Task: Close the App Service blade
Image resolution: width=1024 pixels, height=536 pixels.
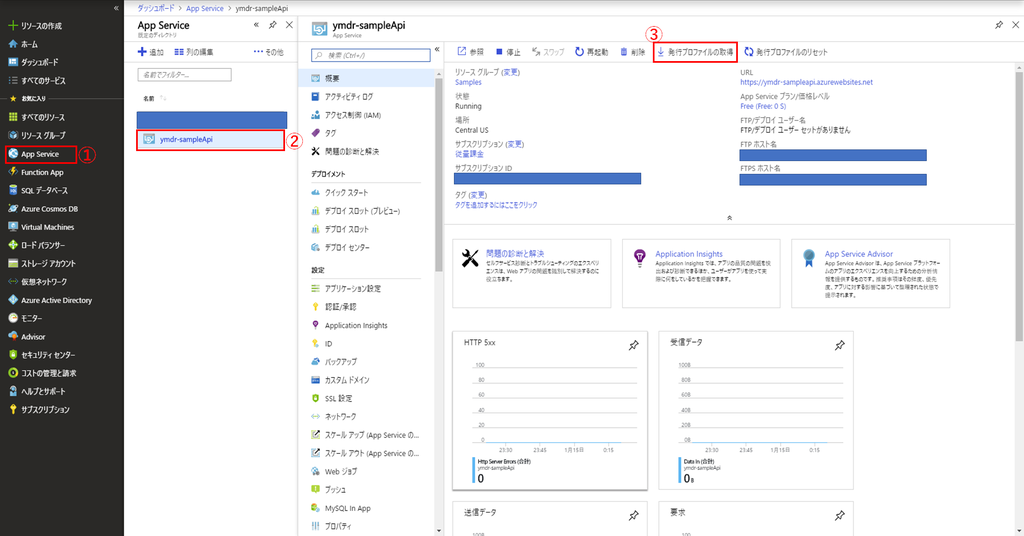Action: pyautogui.click(x=289, y=25)
